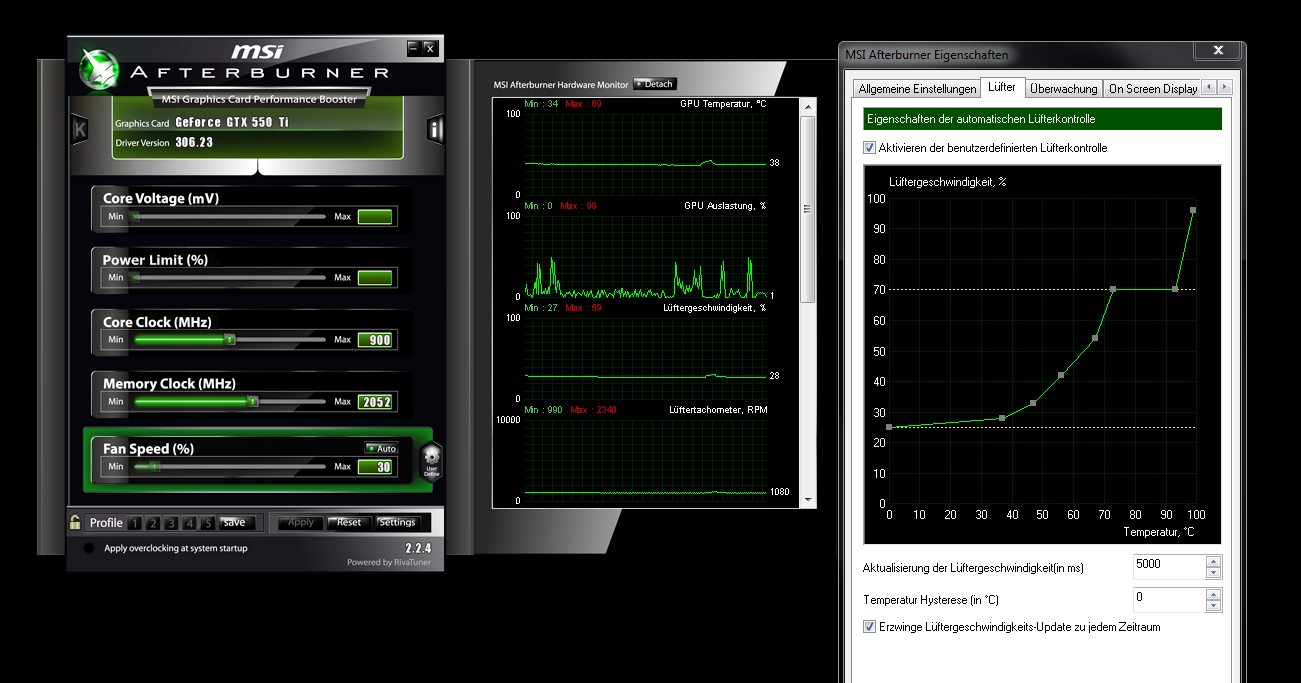The height and width of the screenshot is (683, 1301).
Task: Decrease Temperatur Hysterese with down arrow
Action: point(1213,605)
